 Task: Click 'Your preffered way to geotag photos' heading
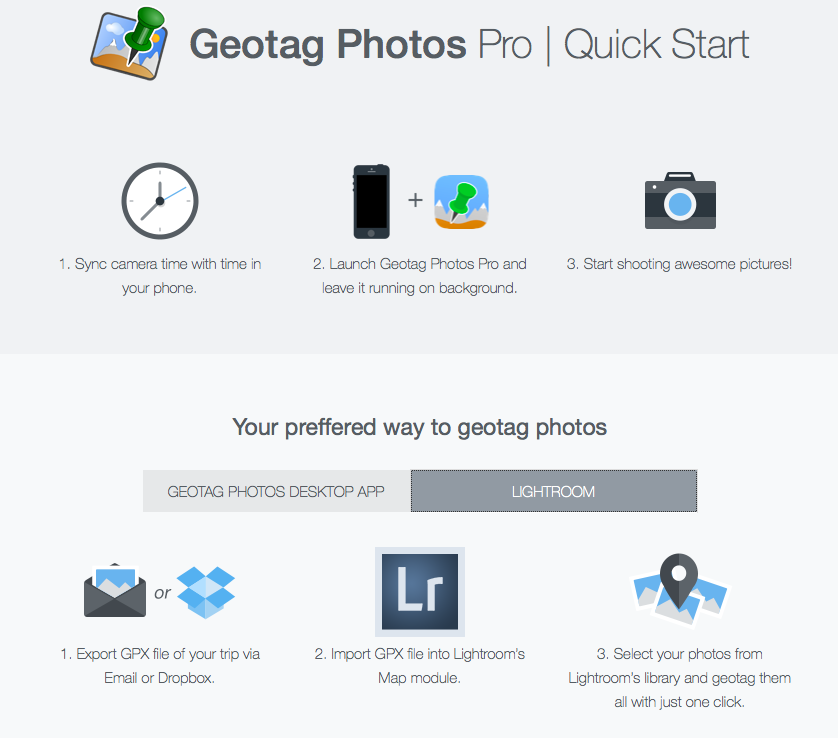click(419, 428)
